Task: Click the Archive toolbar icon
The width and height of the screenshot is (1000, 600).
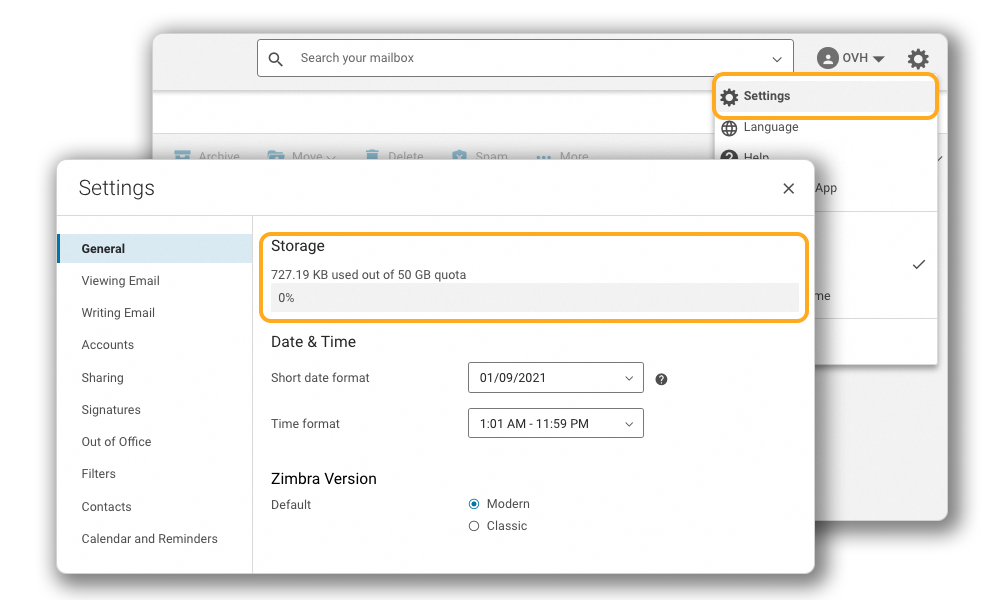Action: (182, 155)
